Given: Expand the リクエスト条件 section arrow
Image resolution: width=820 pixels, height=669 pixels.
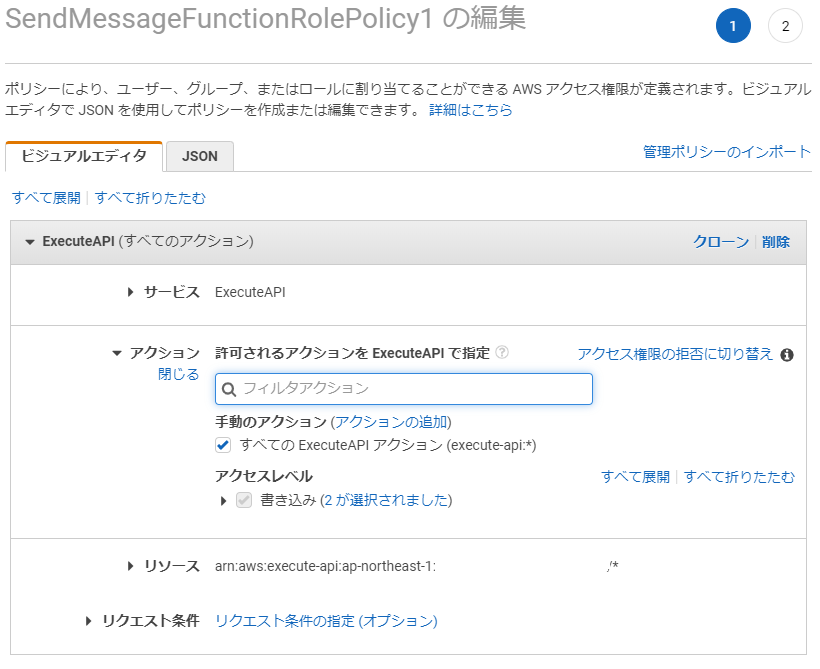Looking at the screenshot, I should (88, 621).
